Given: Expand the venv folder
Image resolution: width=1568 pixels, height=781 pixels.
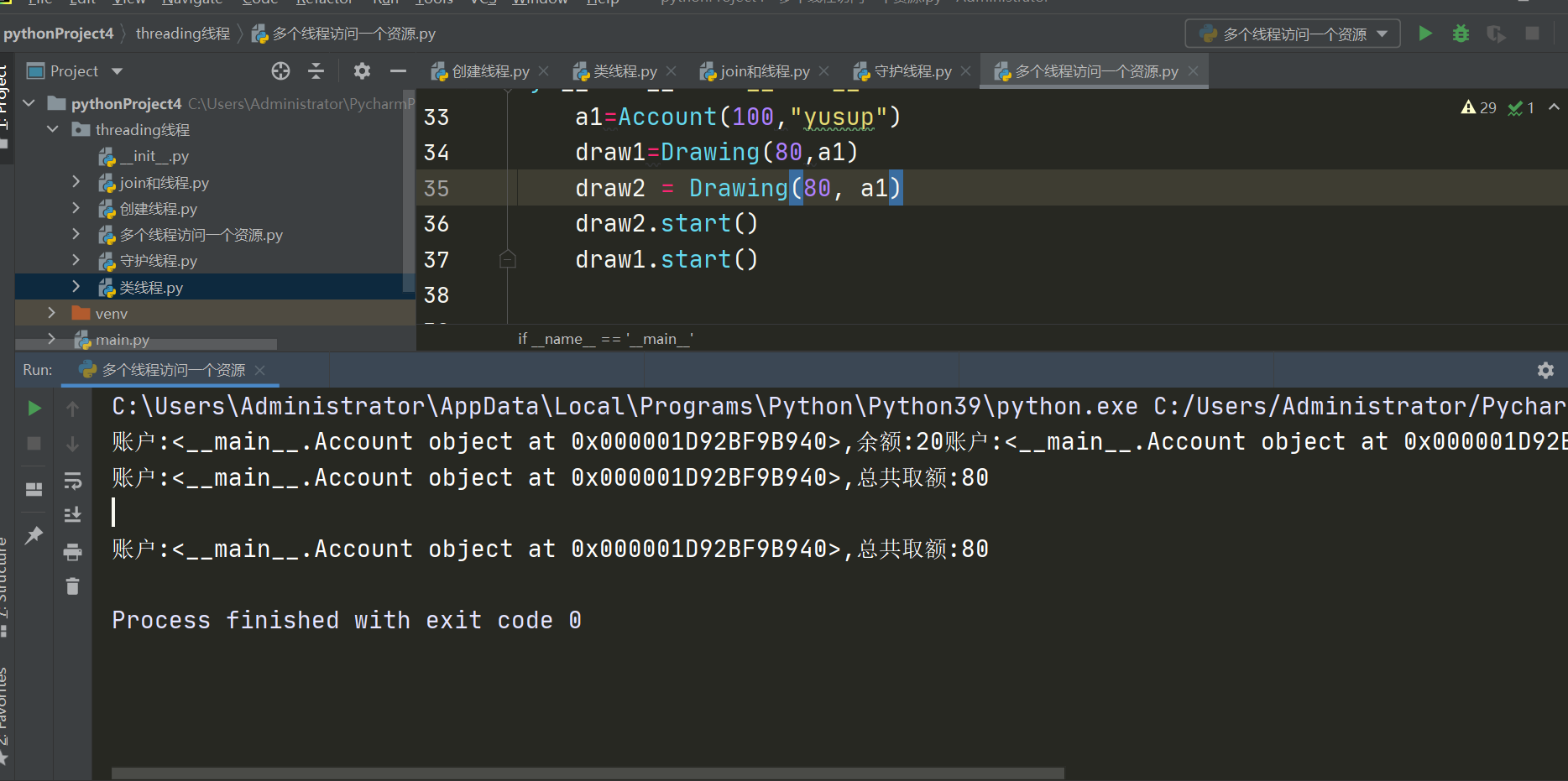Looking at the screenshot, I should pyautogui.click(x=52, y=313).
